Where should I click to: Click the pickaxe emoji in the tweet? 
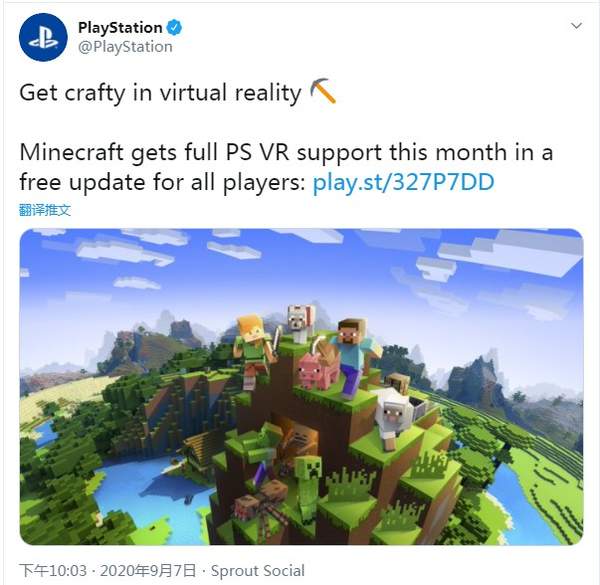323,91
